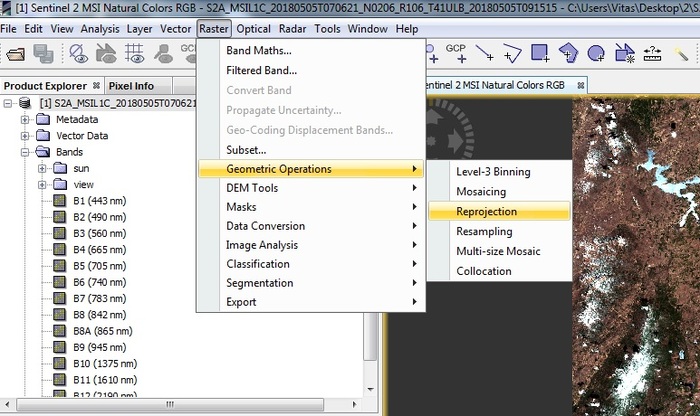Open the Band Maths dialog entry
Viewport: 700px width, 416px height.
(x=259, y=51)
